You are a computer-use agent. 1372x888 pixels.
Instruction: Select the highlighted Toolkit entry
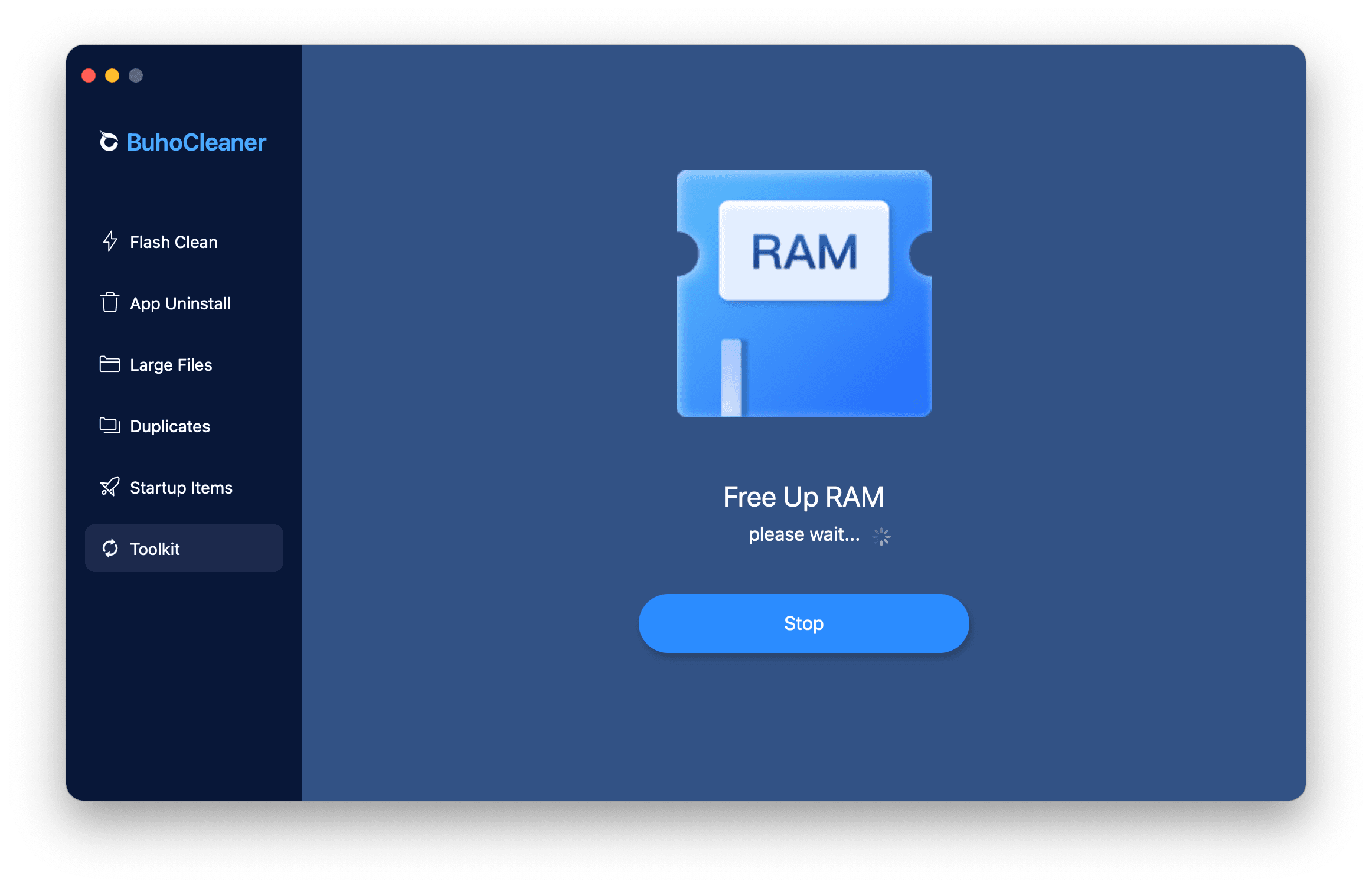184,548
